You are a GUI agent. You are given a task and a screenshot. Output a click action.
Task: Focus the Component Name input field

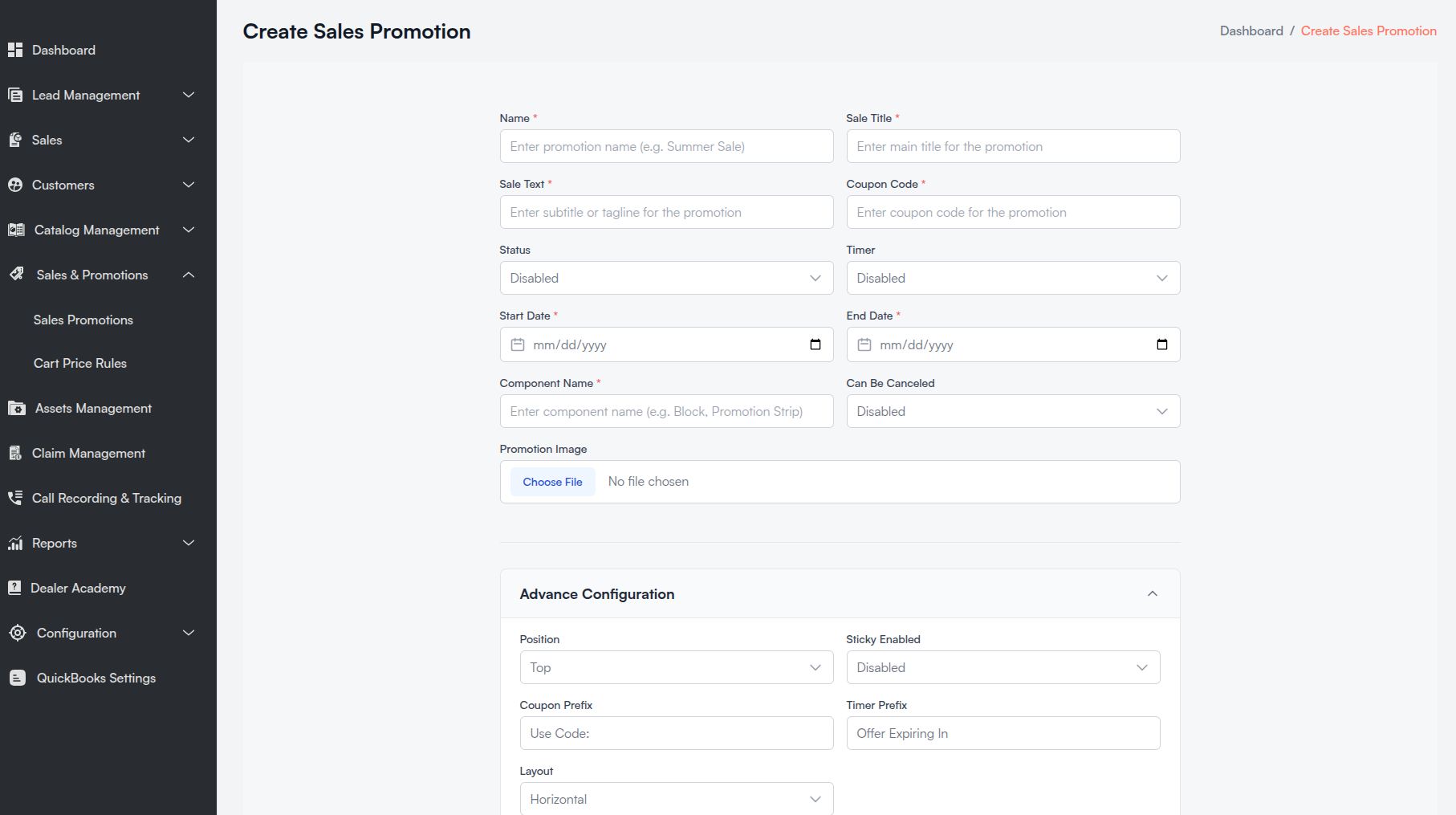(x=666, y=411)
